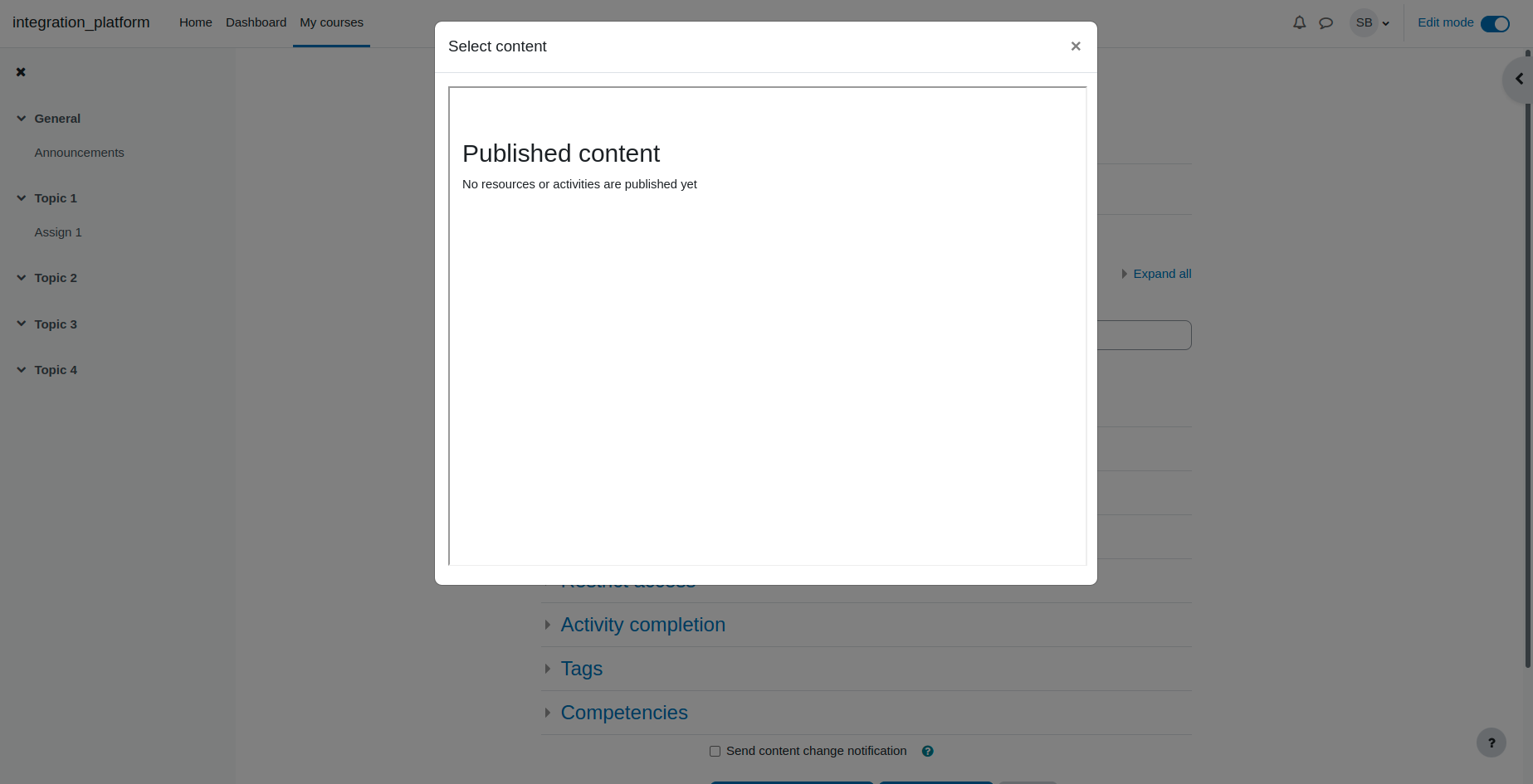Open the user menu dropdown arrow
The height and width of the screenshot is (784, 1533).
[1385, 23]
